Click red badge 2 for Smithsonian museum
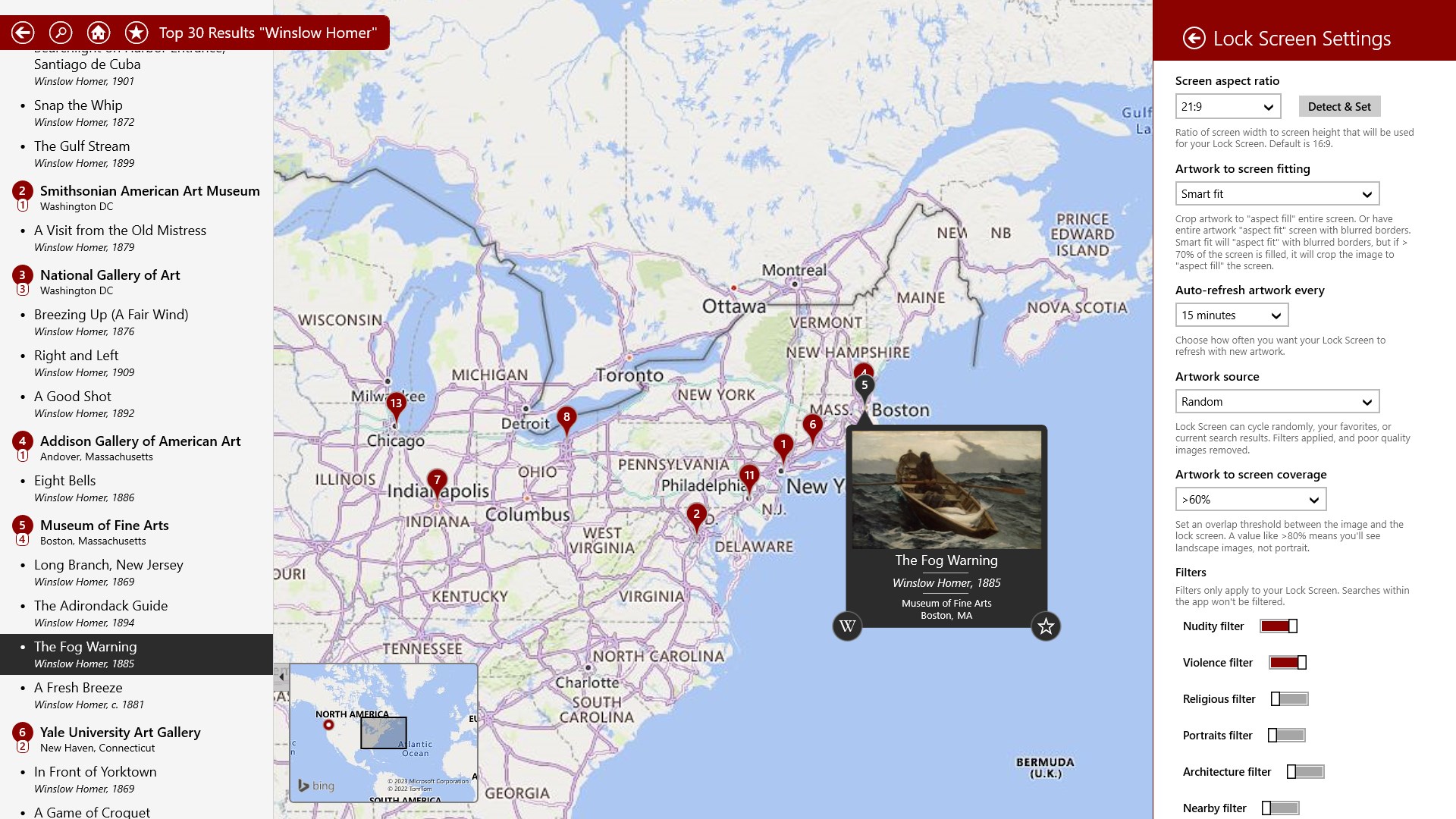Image resolution: width=1456 pixels, height=819 pixels. 22,190
